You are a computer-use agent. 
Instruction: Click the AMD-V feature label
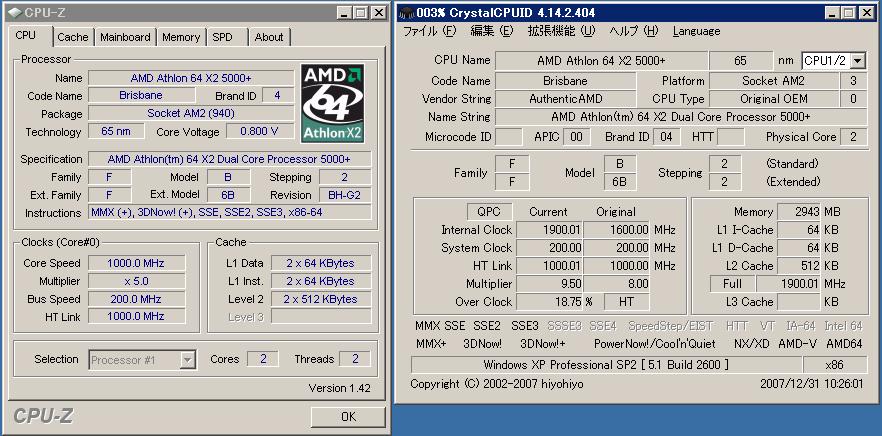(798, 343)
